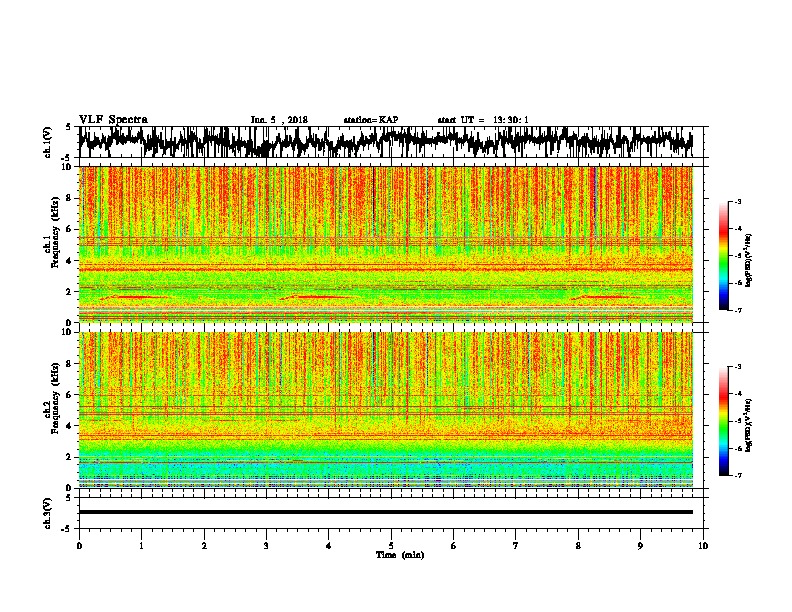This screenshot has width=792, height=612.
Task: Click the ch.1 voltage waveform trace
Action: click(x=386, y=142)
